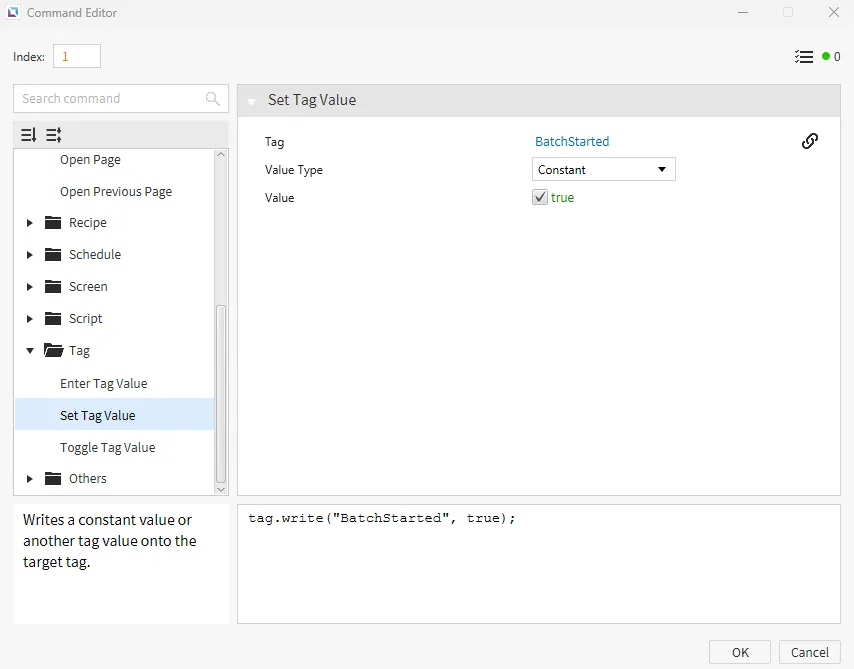Collapse the Set Tag Value header
Screen dimensions: 854x669
[x=251, y=101]
